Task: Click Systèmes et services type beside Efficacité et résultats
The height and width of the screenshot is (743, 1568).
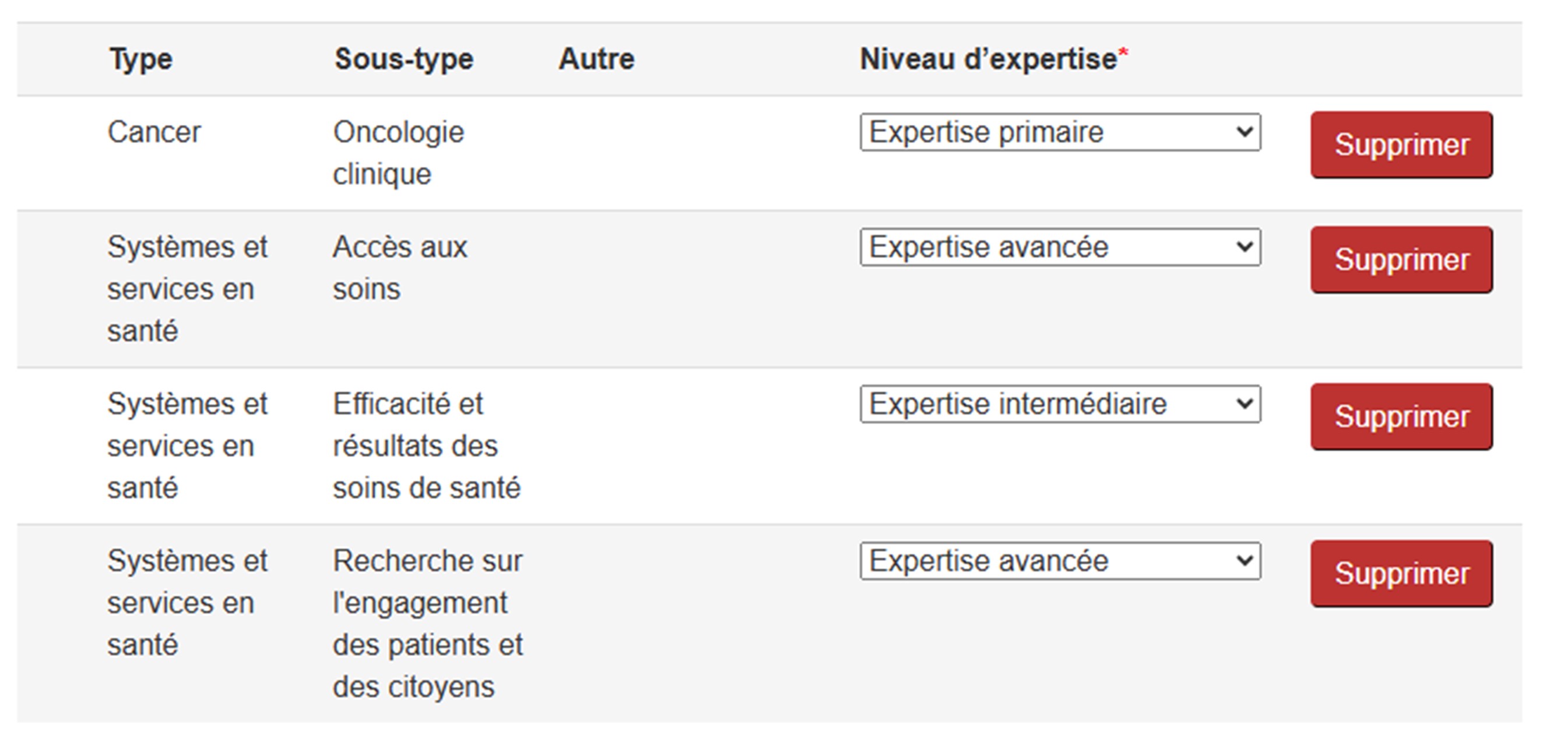Action: (x=187, y=446)
